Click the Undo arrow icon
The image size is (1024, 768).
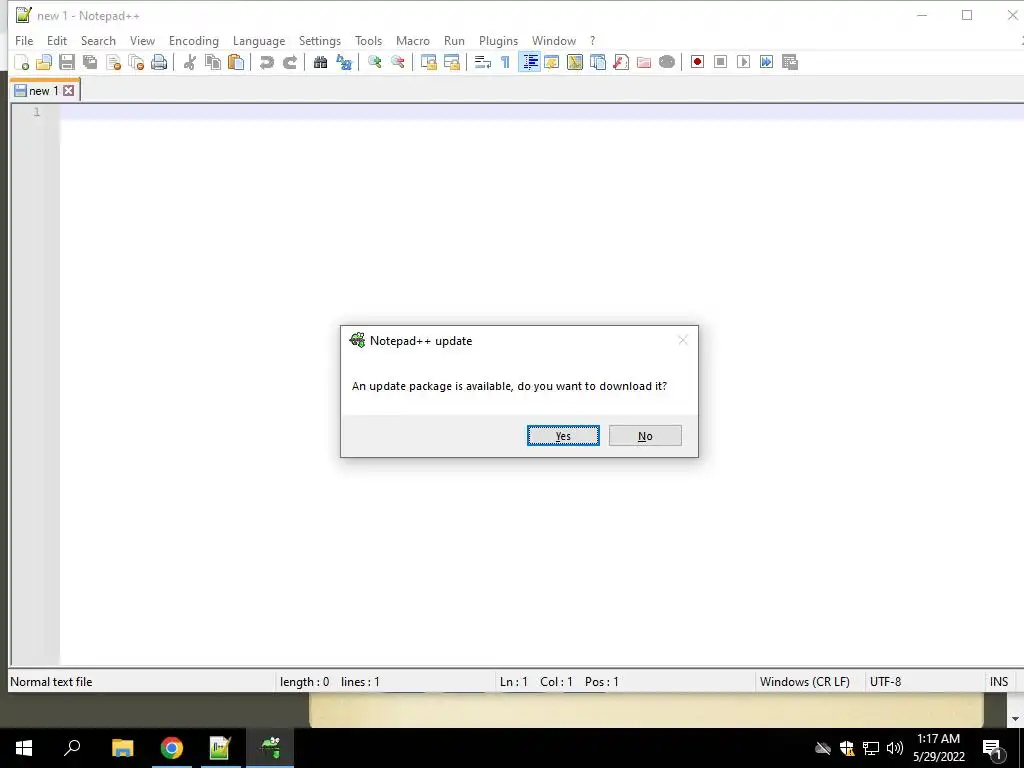(266, 62)
